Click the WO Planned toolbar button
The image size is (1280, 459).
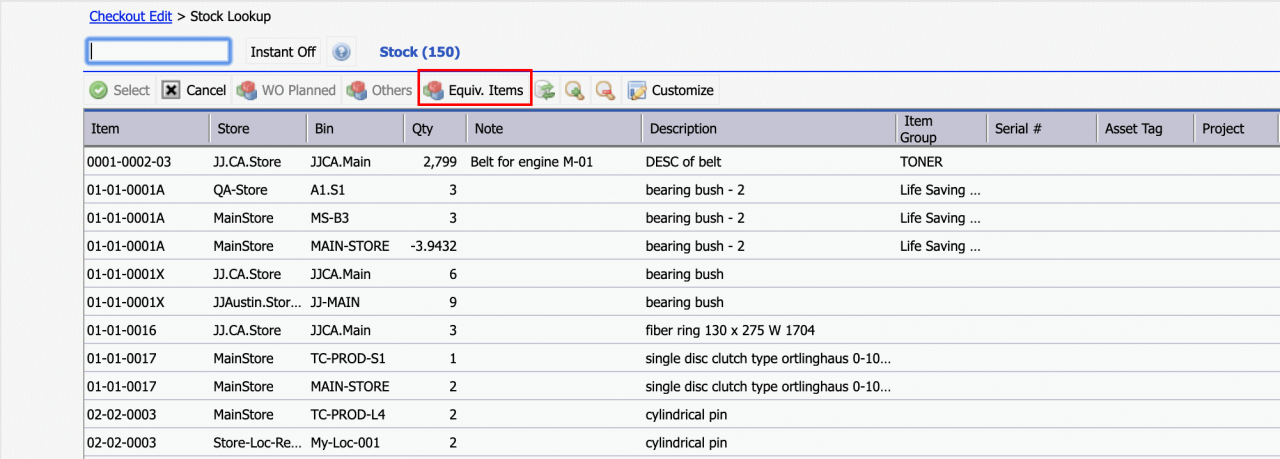point(287,90)
